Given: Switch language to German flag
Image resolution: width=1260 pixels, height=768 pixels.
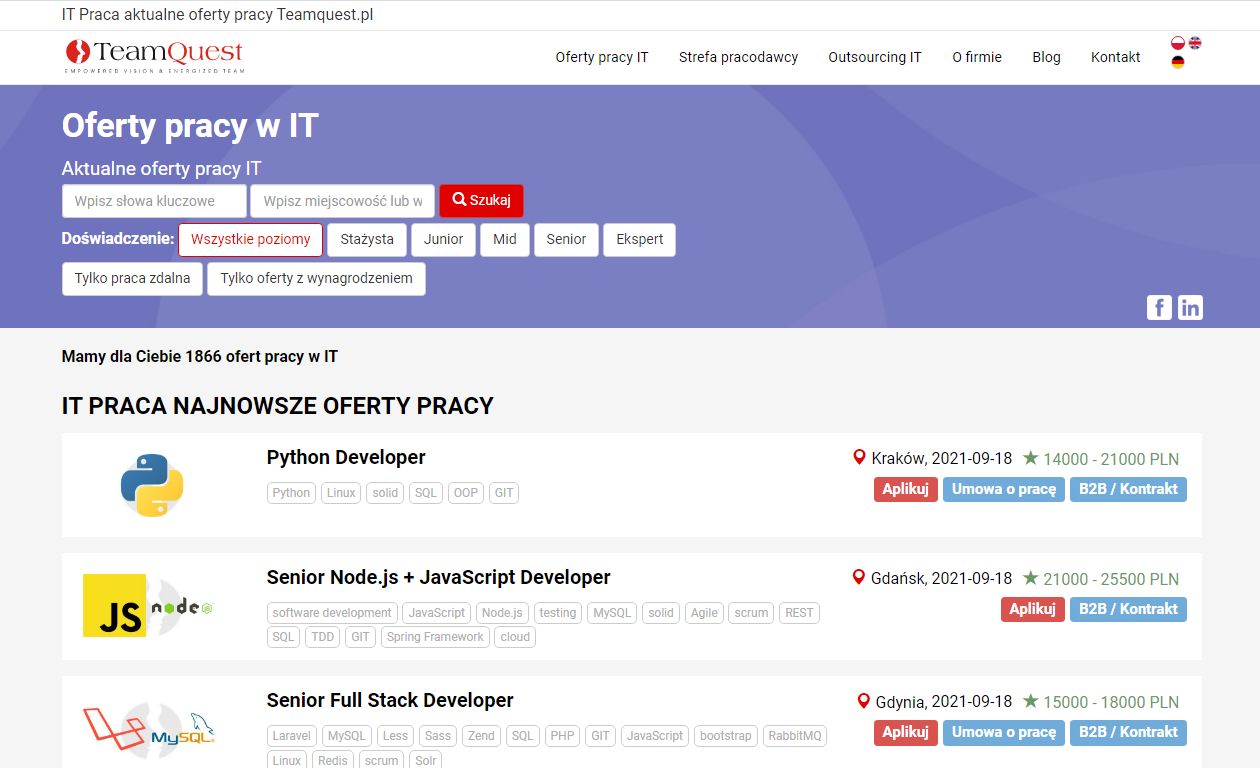Looking at the screenshot, I should pyautogui.click(x=1178, y=62).
